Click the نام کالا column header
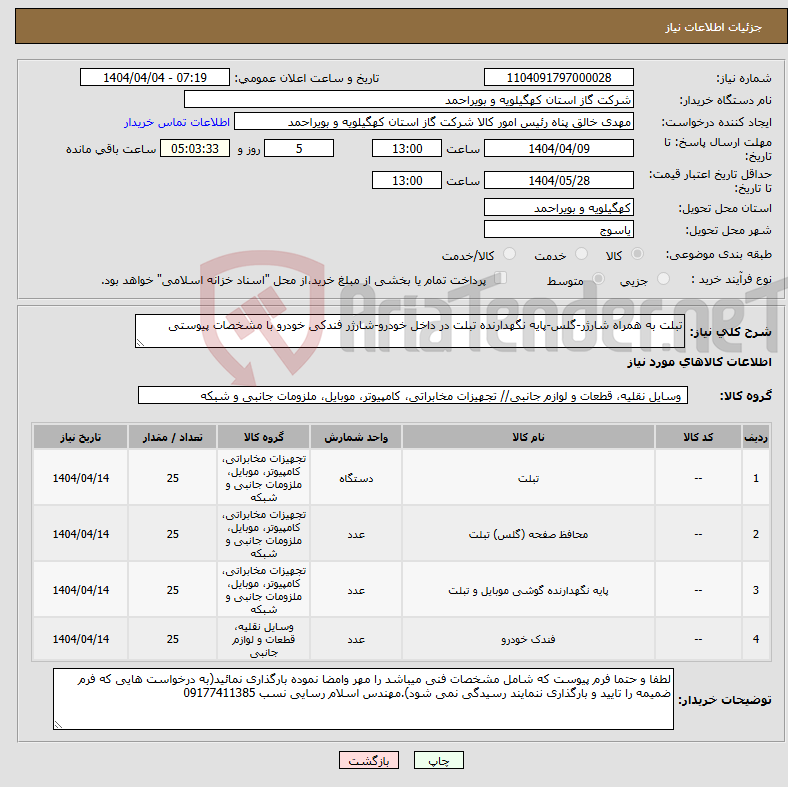Viewport: 788px width, 787px height. point(528,437)
